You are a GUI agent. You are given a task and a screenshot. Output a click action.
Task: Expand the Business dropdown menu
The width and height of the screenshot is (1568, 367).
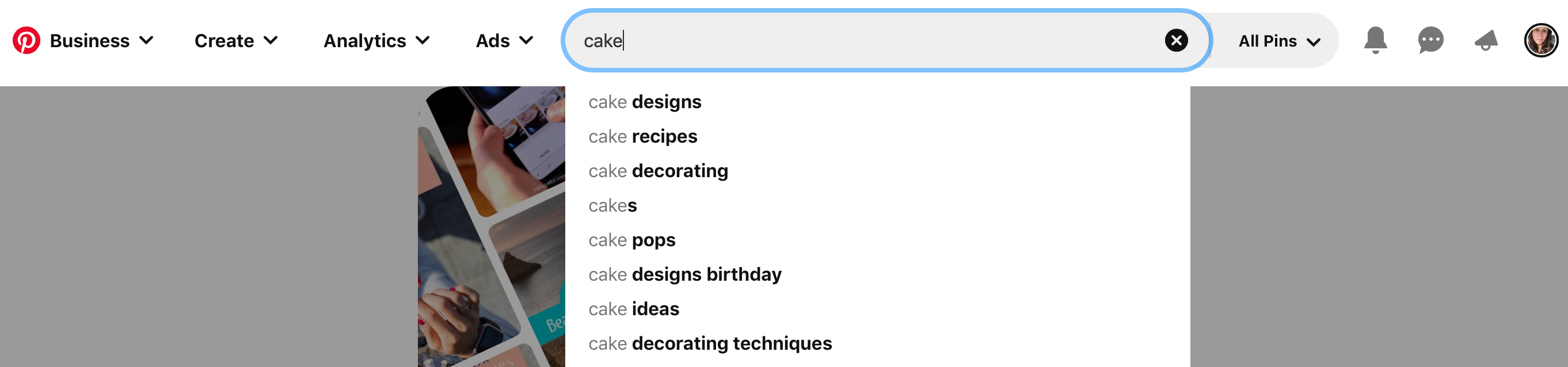pos(102,41)
